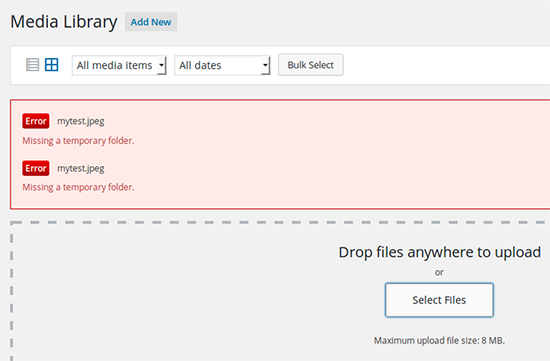This screenshot has height=361, width=550.
Task: Click the first red Error badge
Action: (36, 121)
